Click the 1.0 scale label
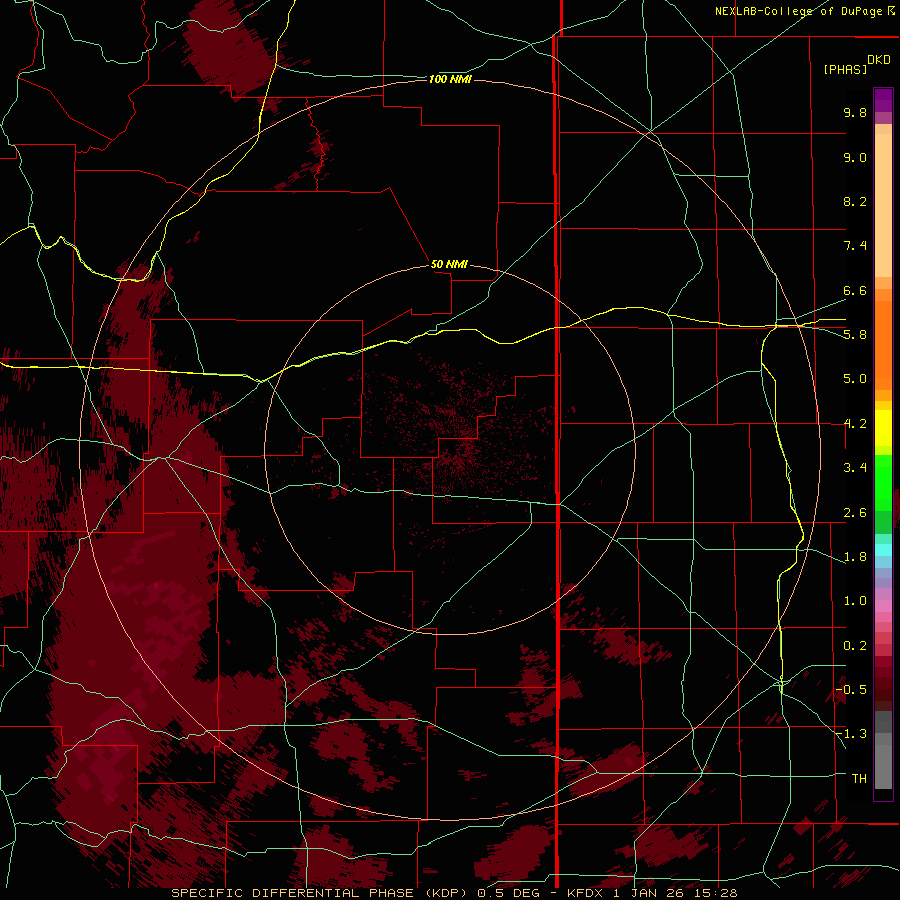Screen dimensions: 900x900 tap(855, 601)
